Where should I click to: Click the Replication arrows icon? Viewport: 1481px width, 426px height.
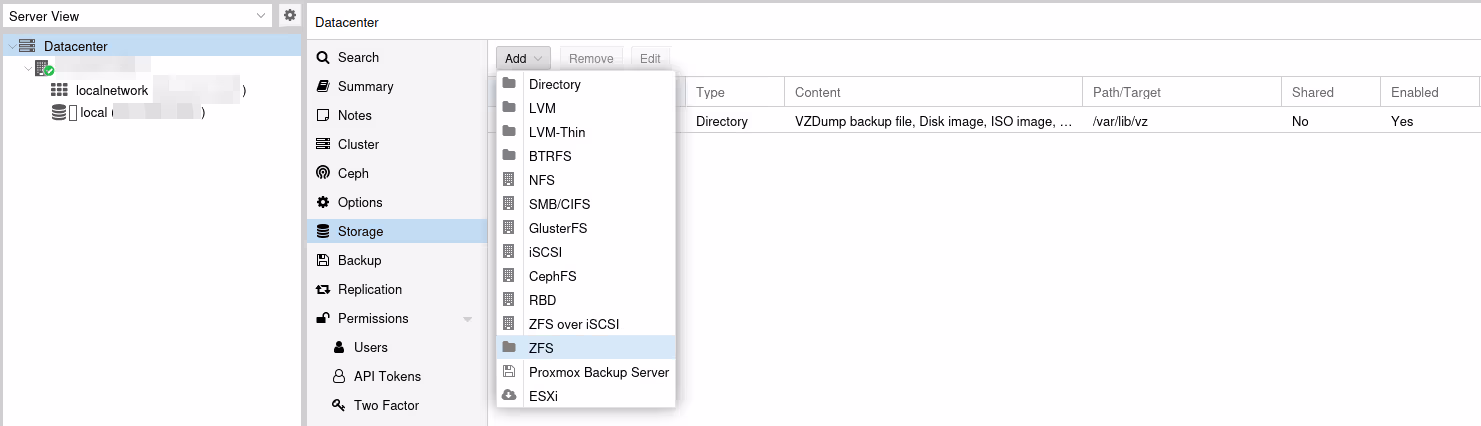(323, 290)
